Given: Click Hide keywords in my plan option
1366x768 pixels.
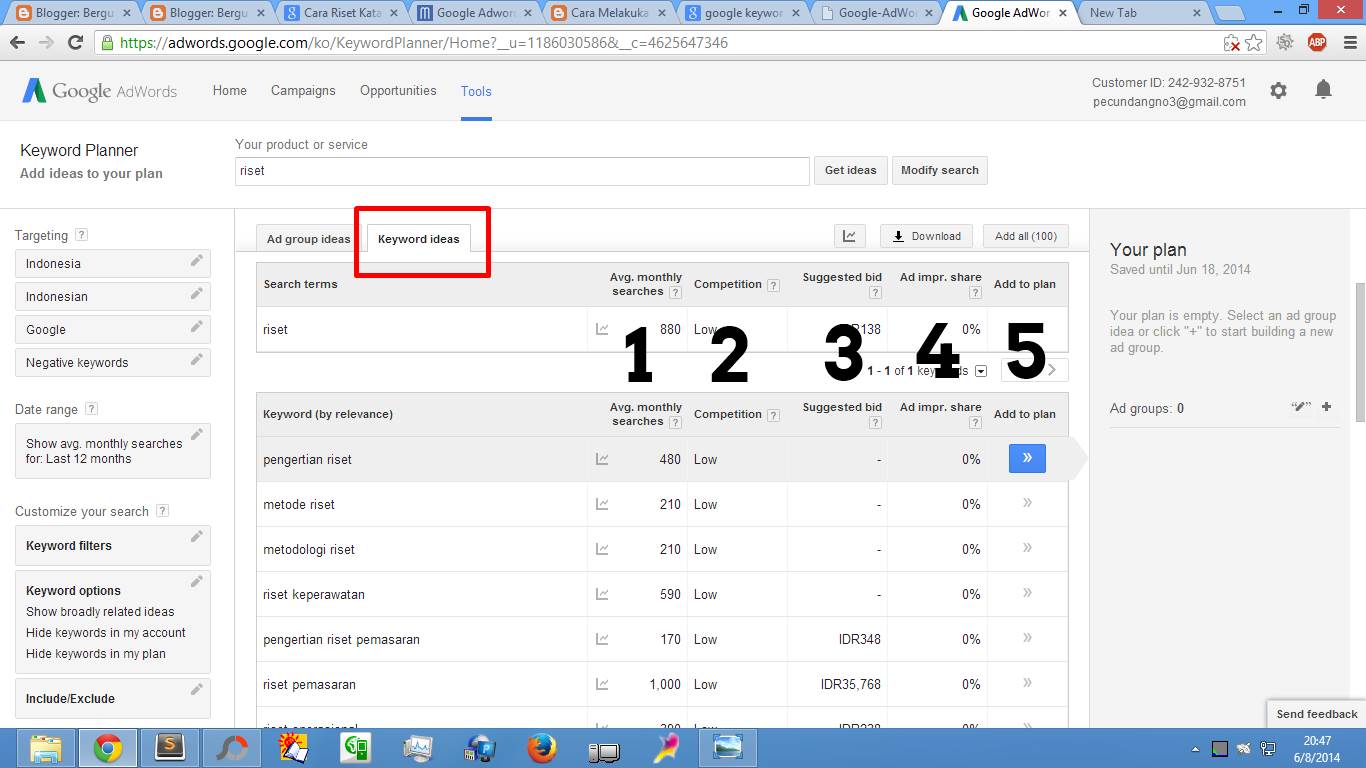Looking at the screenshot, I should 96,654.
